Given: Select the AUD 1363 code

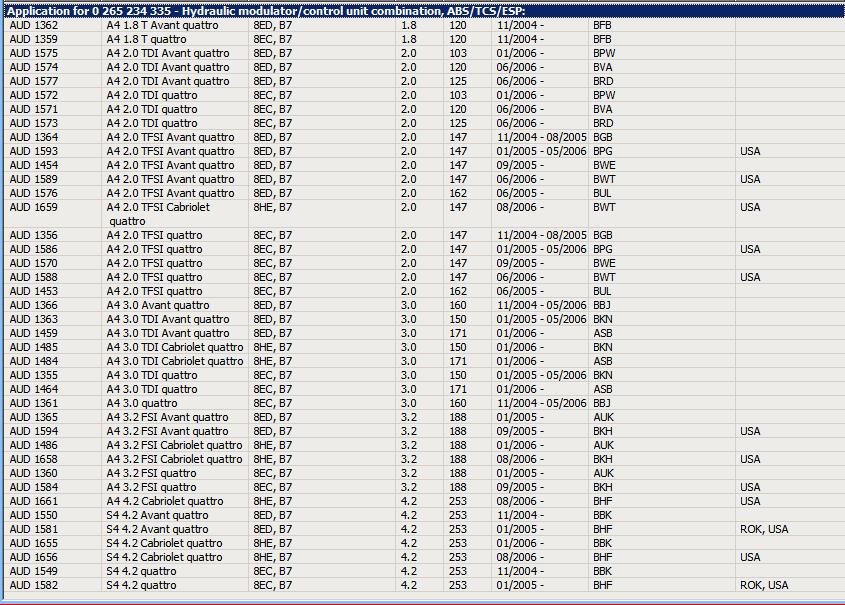Looking at the screenshot, I should (33, 319).
